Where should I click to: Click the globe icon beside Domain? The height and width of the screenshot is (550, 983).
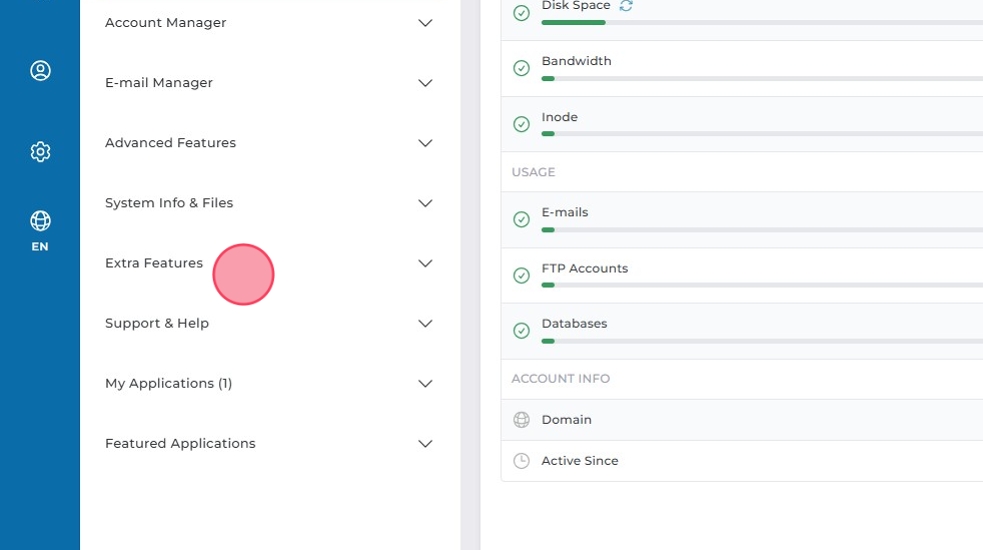click(x=521, y=420)
